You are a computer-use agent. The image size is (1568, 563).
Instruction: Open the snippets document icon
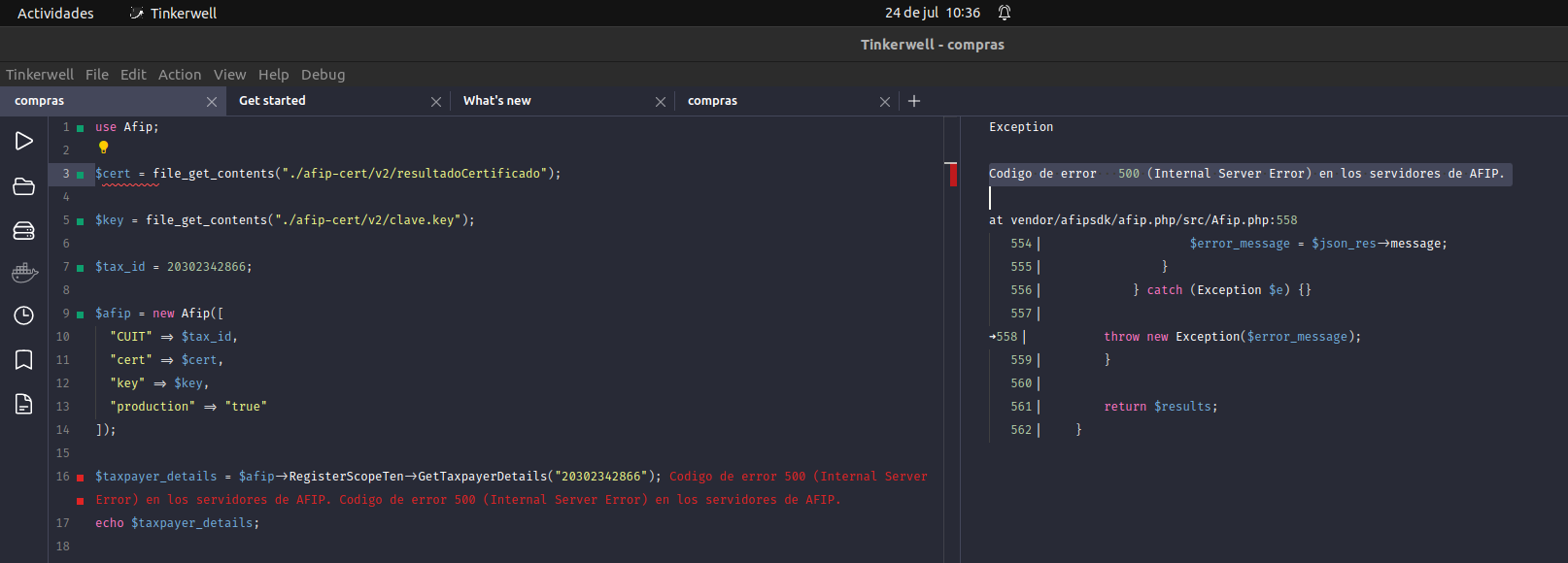24,404
